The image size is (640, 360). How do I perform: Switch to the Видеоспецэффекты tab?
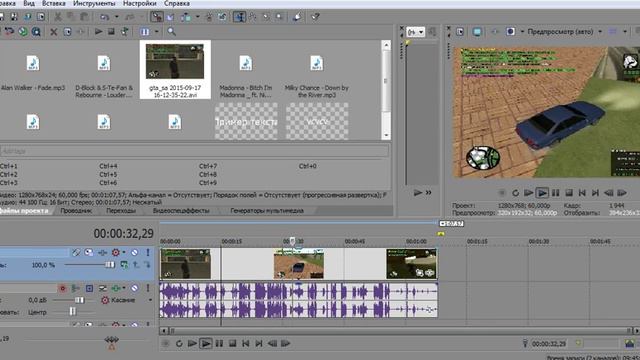(181, 211)
